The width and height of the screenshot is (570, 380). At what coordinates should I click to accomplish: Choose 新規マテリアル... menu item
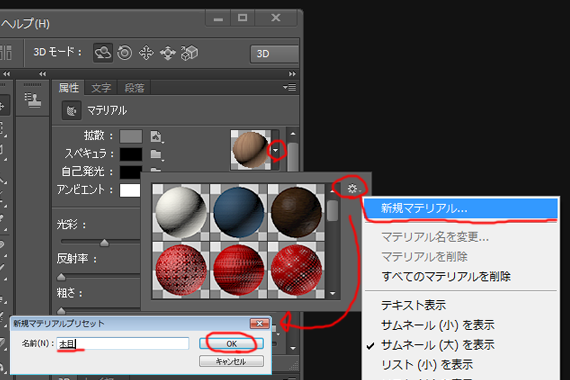click(461, 208)
